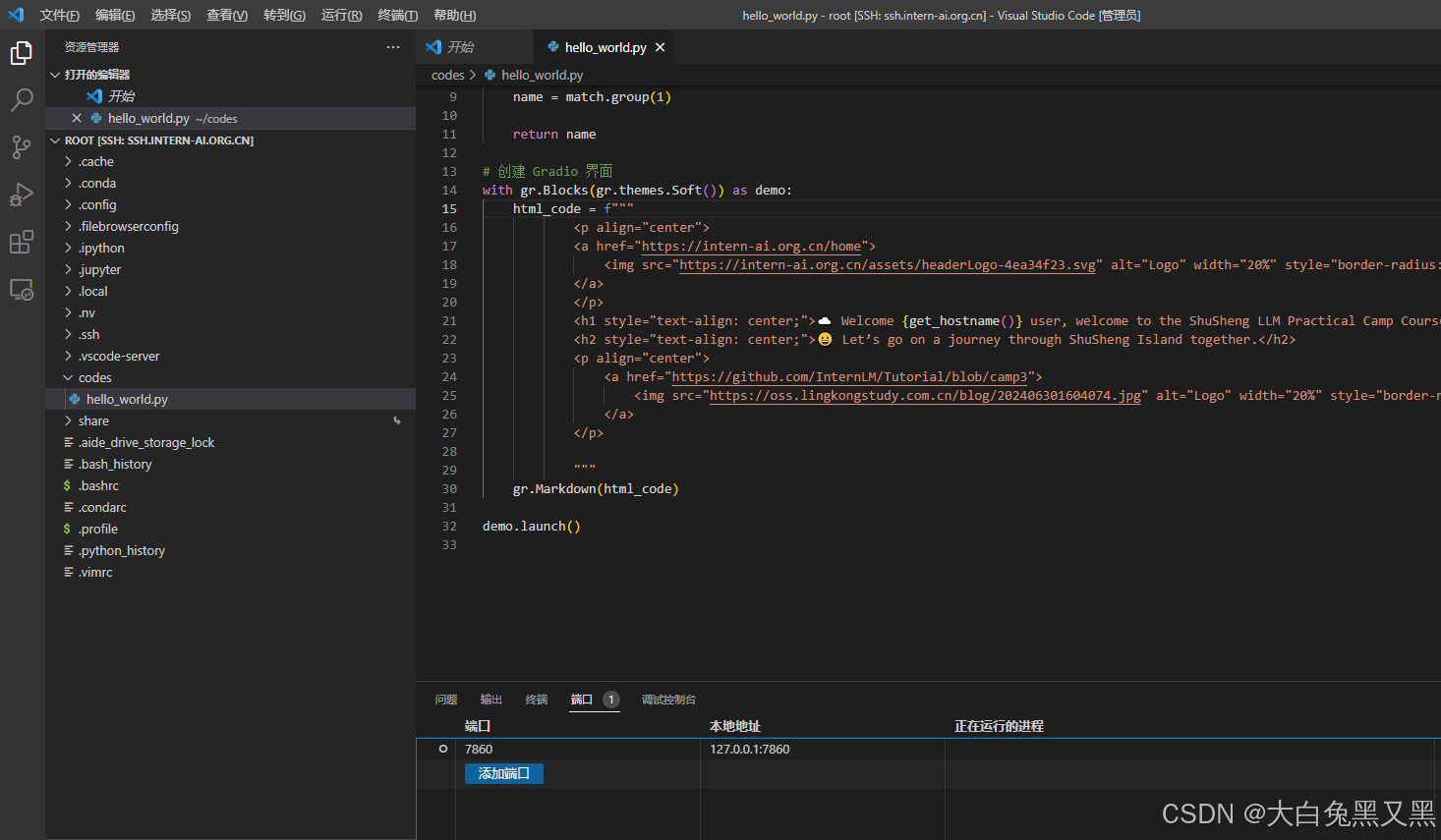Click the symlink arrow icon beside share folder
This screenshot has width=1441, height=840.
pyautogui.click(x=397, y=420)
